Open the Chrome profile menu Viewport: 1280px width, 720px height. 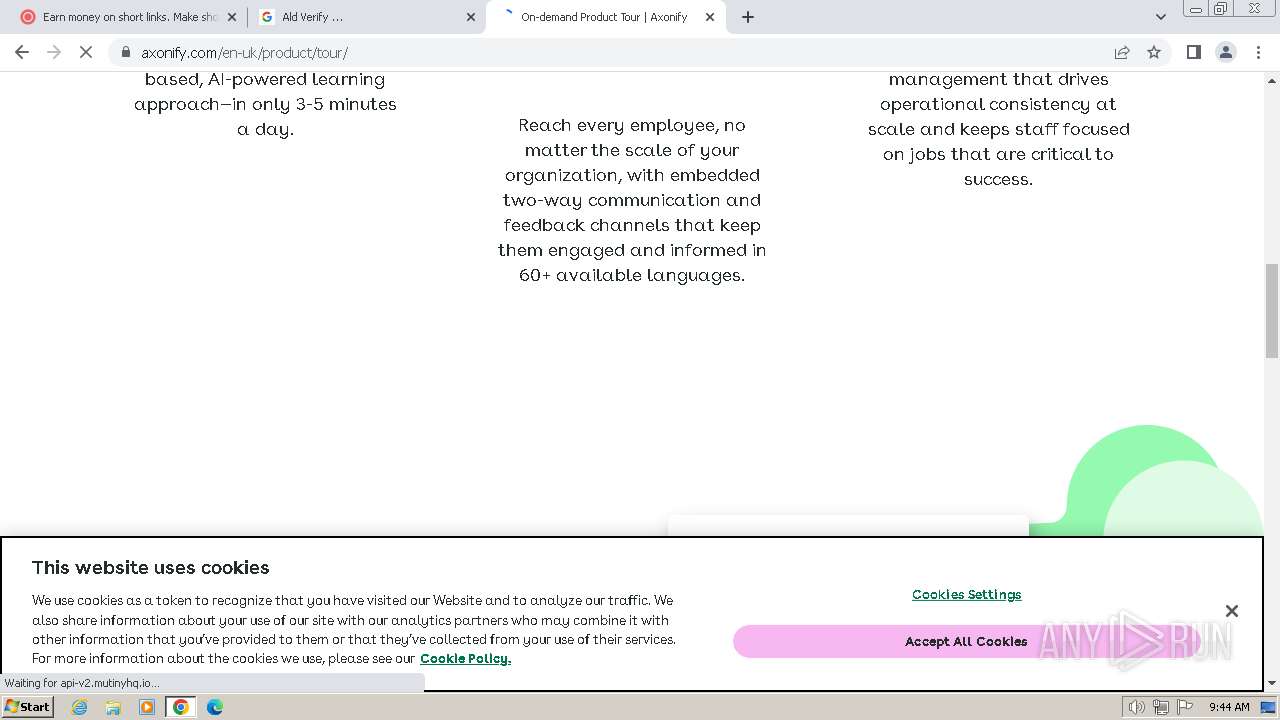click(x=1225, y=52)
